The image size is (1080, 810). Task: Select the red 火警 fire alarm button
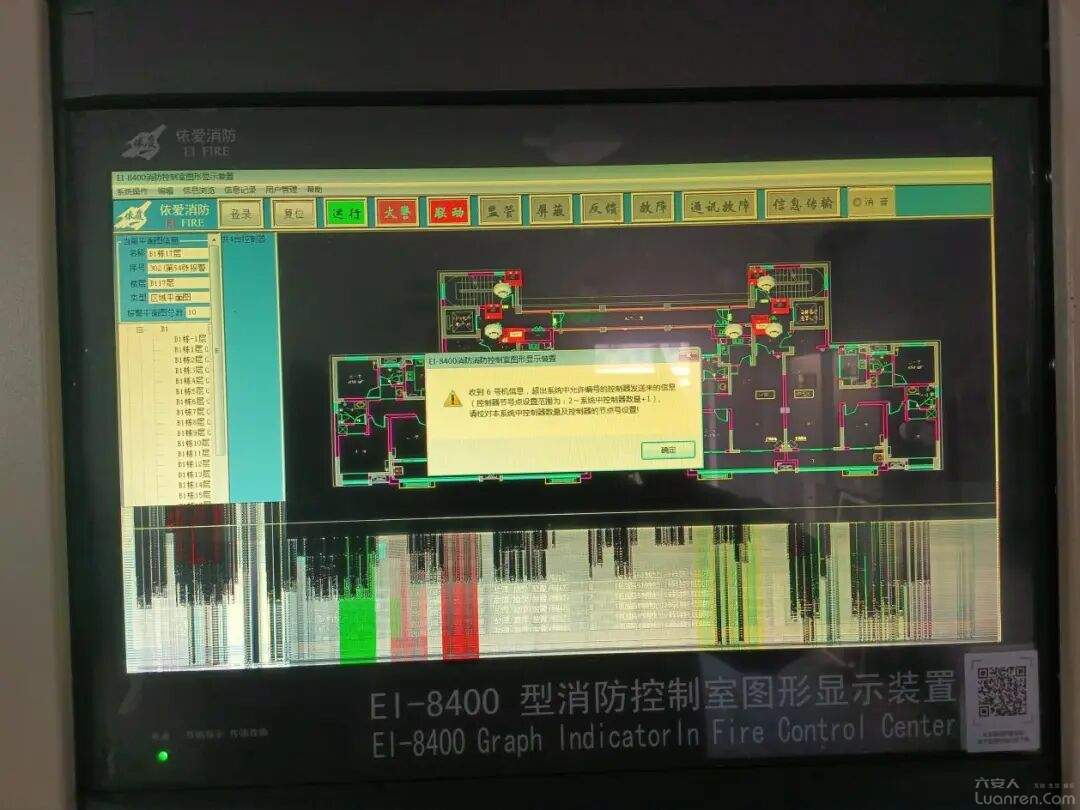point(397,211)
